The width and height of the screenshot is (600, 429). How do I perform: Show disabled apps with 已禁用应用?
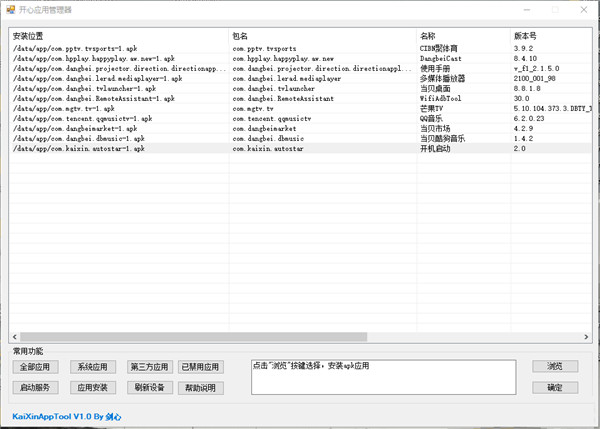[x=198, y=367]
